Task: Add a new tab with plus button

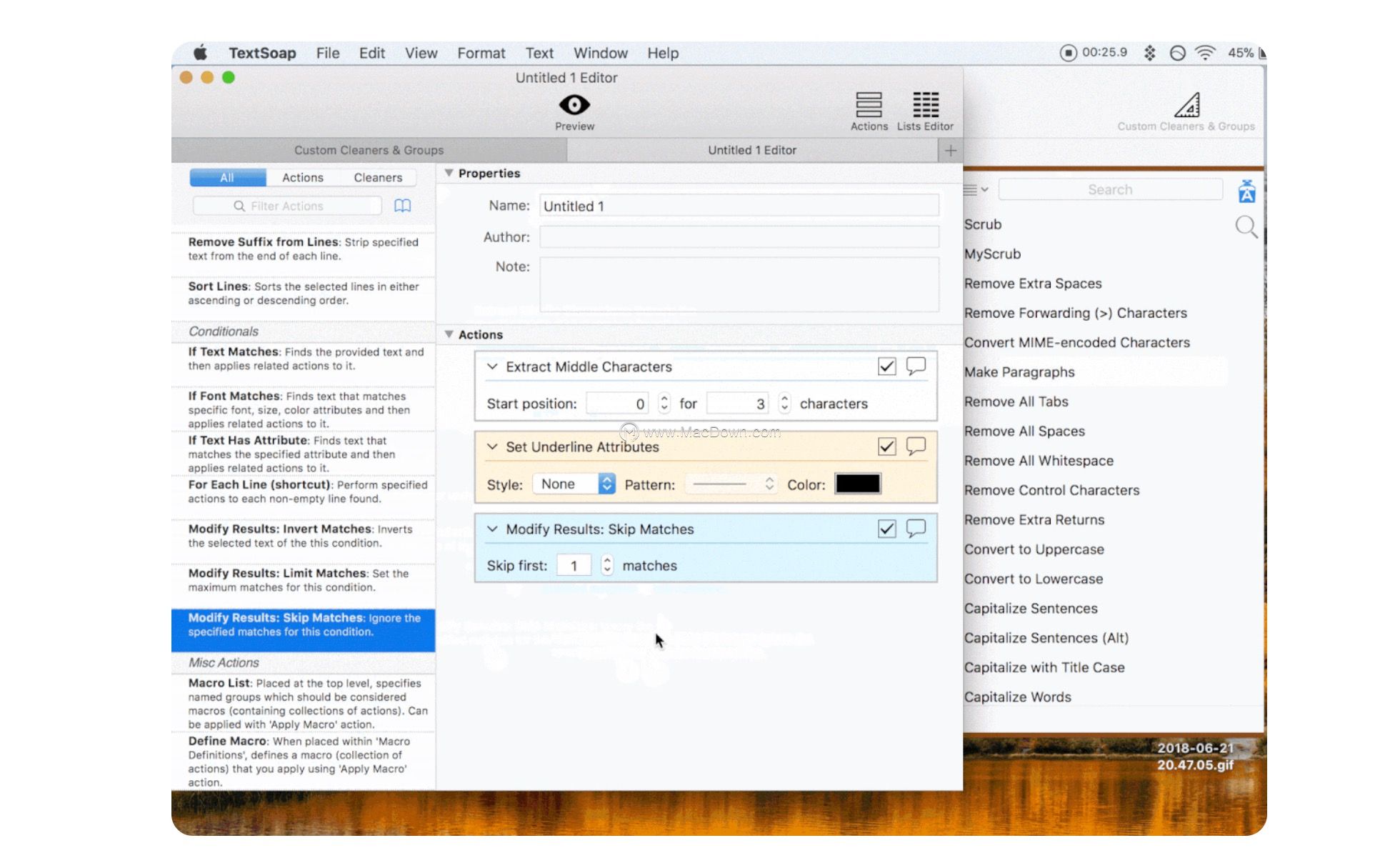Action: click(951, 150)
